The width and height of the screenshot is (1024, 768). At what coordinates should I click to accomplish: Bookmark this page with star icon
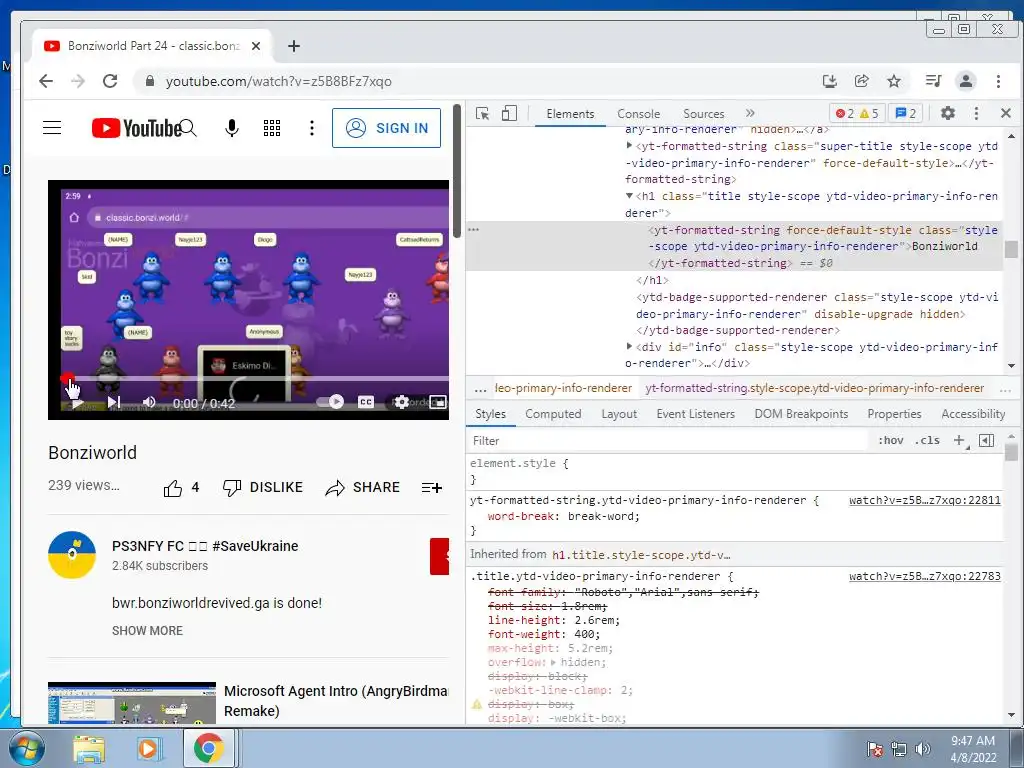point(894,81)
